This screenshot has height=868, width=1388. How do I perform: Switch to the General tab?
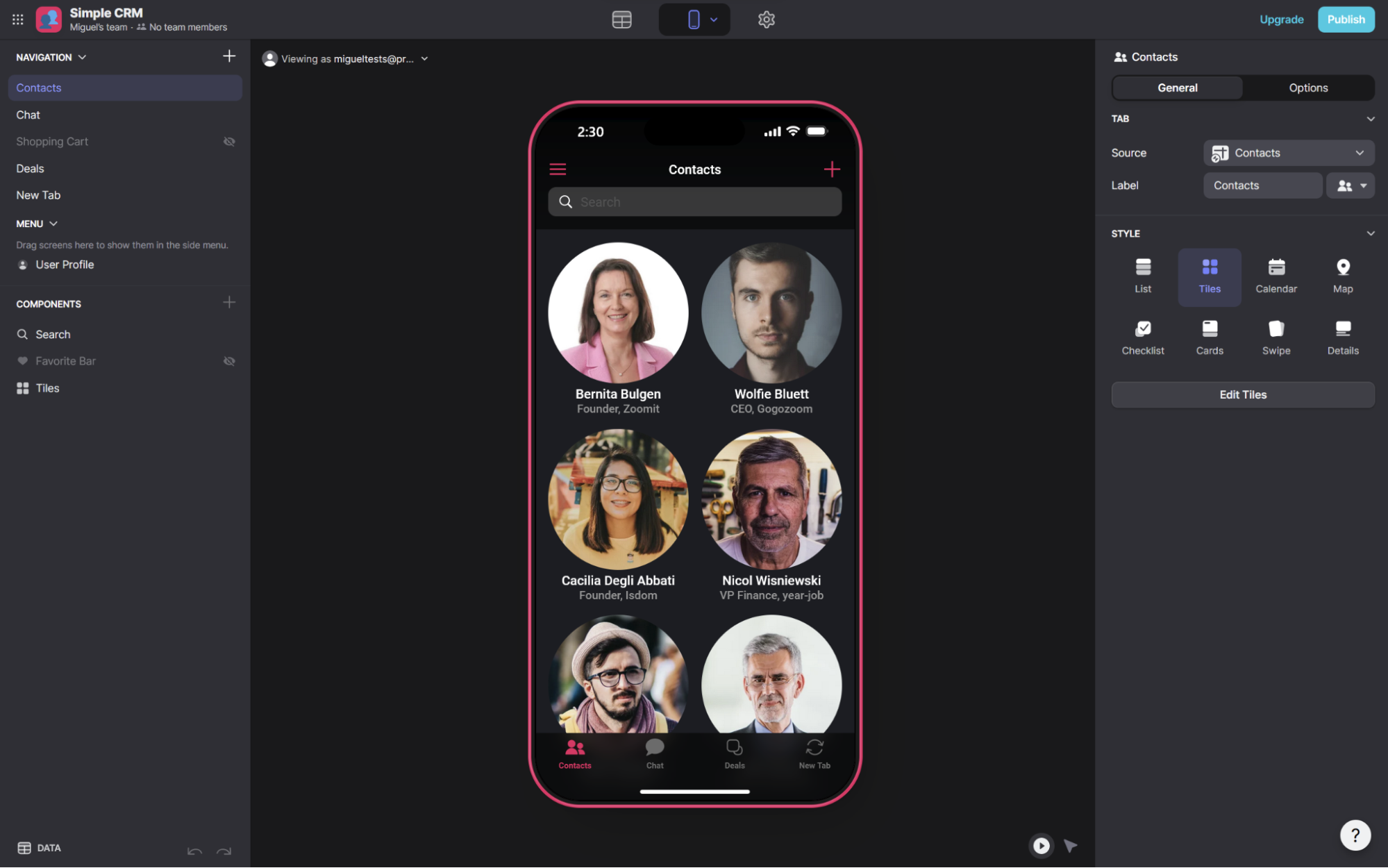1177,87
